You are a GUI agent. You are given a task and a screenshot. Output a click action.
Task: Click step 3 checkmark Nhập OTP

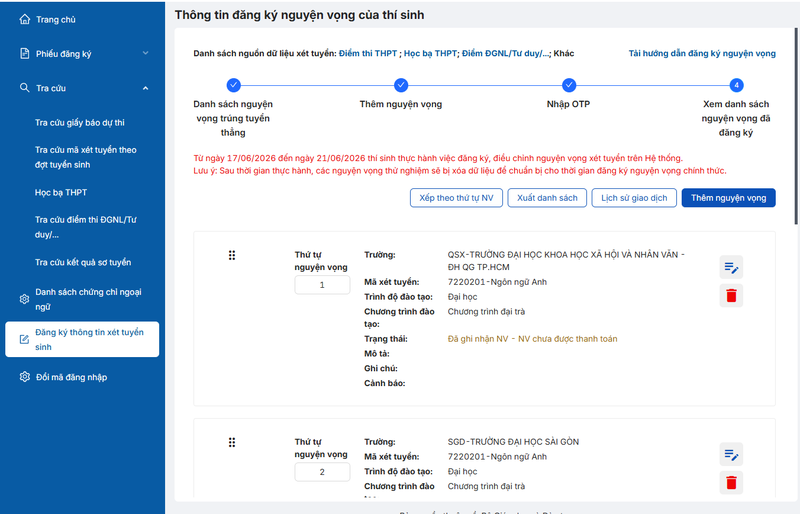(x=569, y=85)
